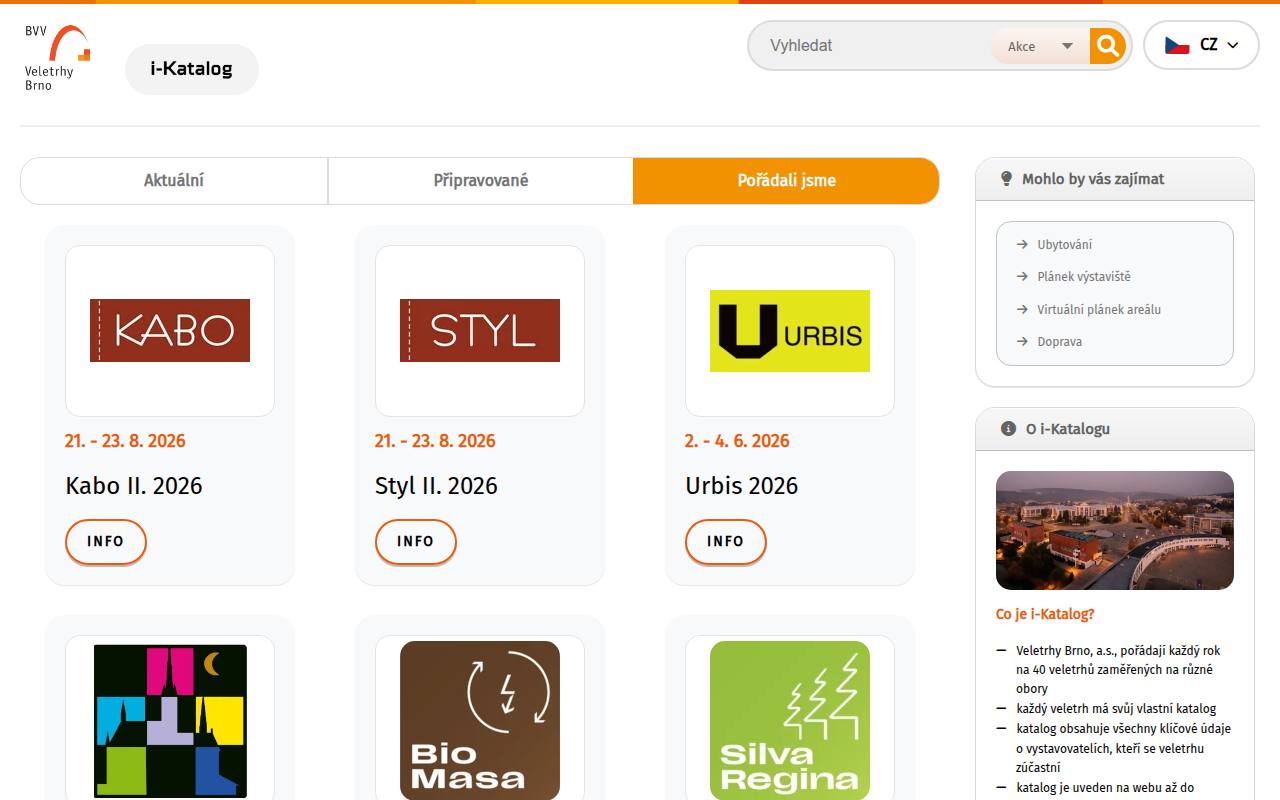Switch to the Připravované tab

[481, 181]
